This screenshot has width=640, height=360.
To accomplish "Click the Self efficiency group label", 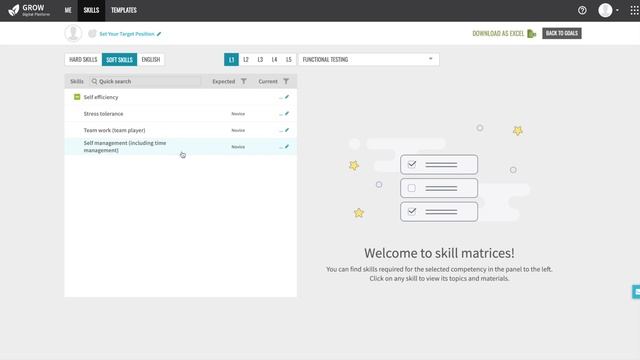I will 101,97.
